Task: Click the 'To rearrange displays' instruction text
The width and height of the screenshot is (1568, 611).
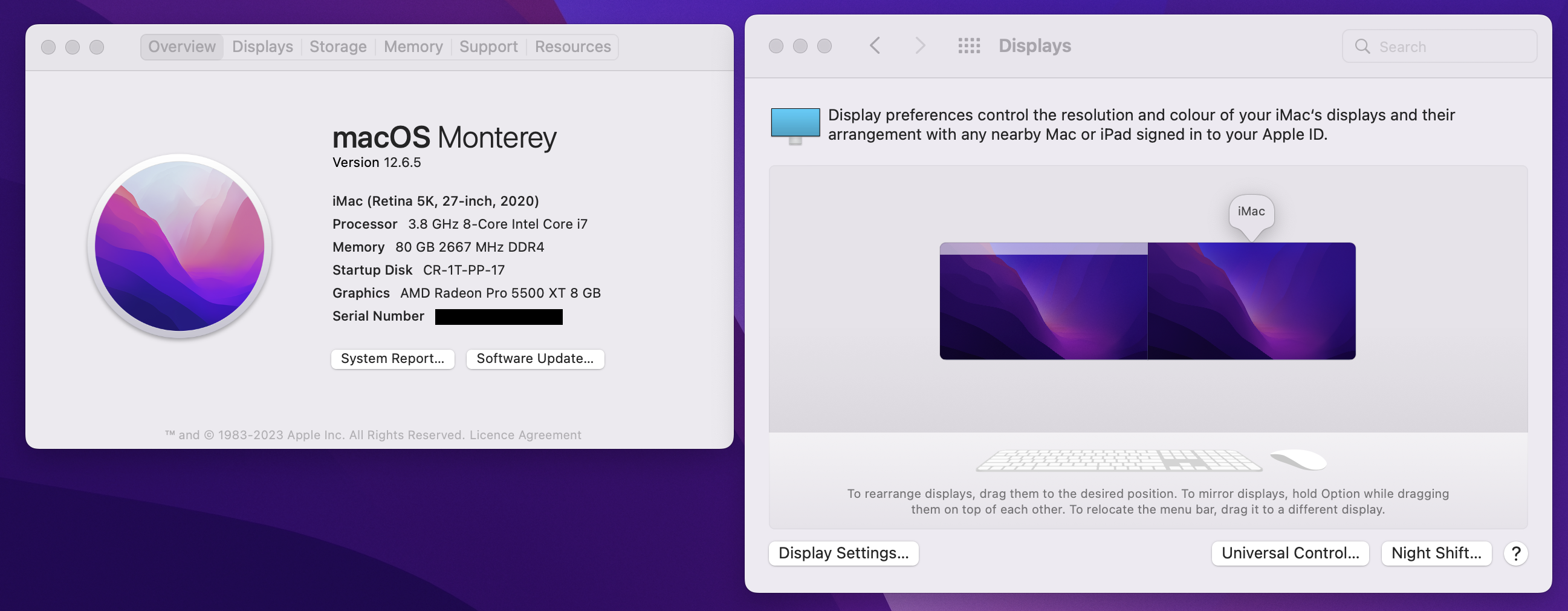Action: click(1147, 502)
